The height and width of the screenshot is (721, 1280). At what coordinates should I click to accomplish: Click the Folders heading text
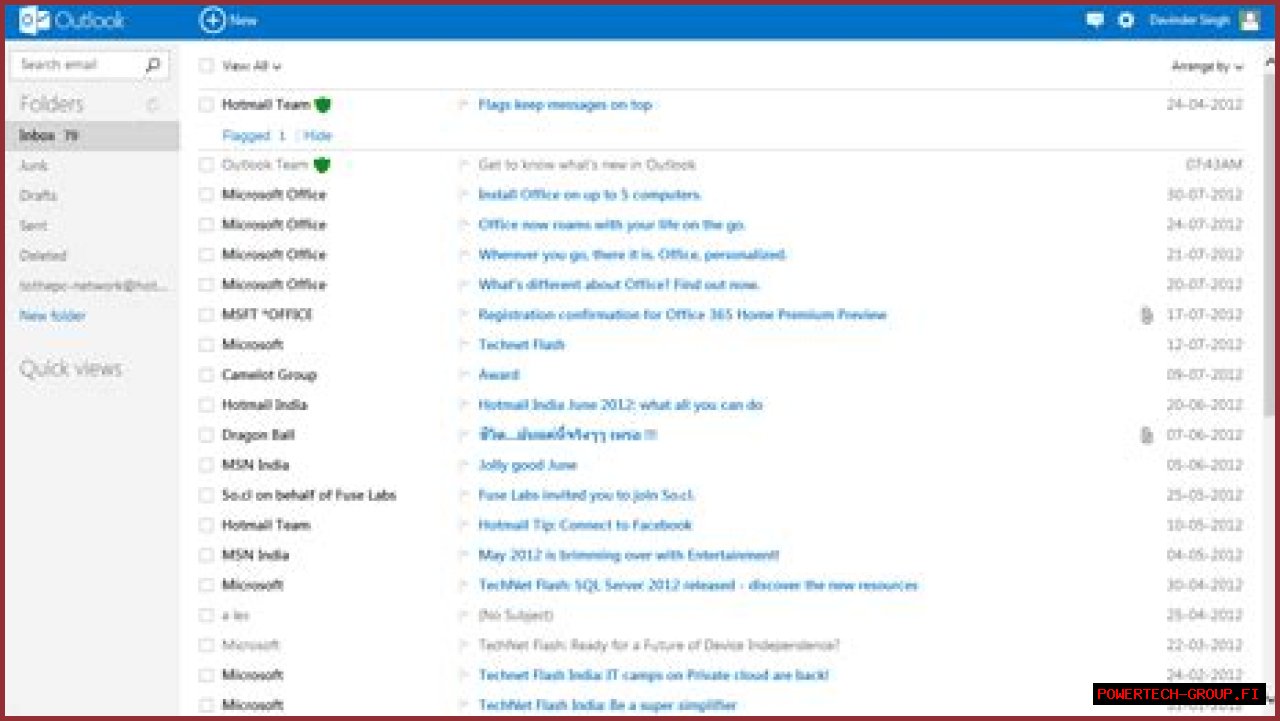coord(52,104)
